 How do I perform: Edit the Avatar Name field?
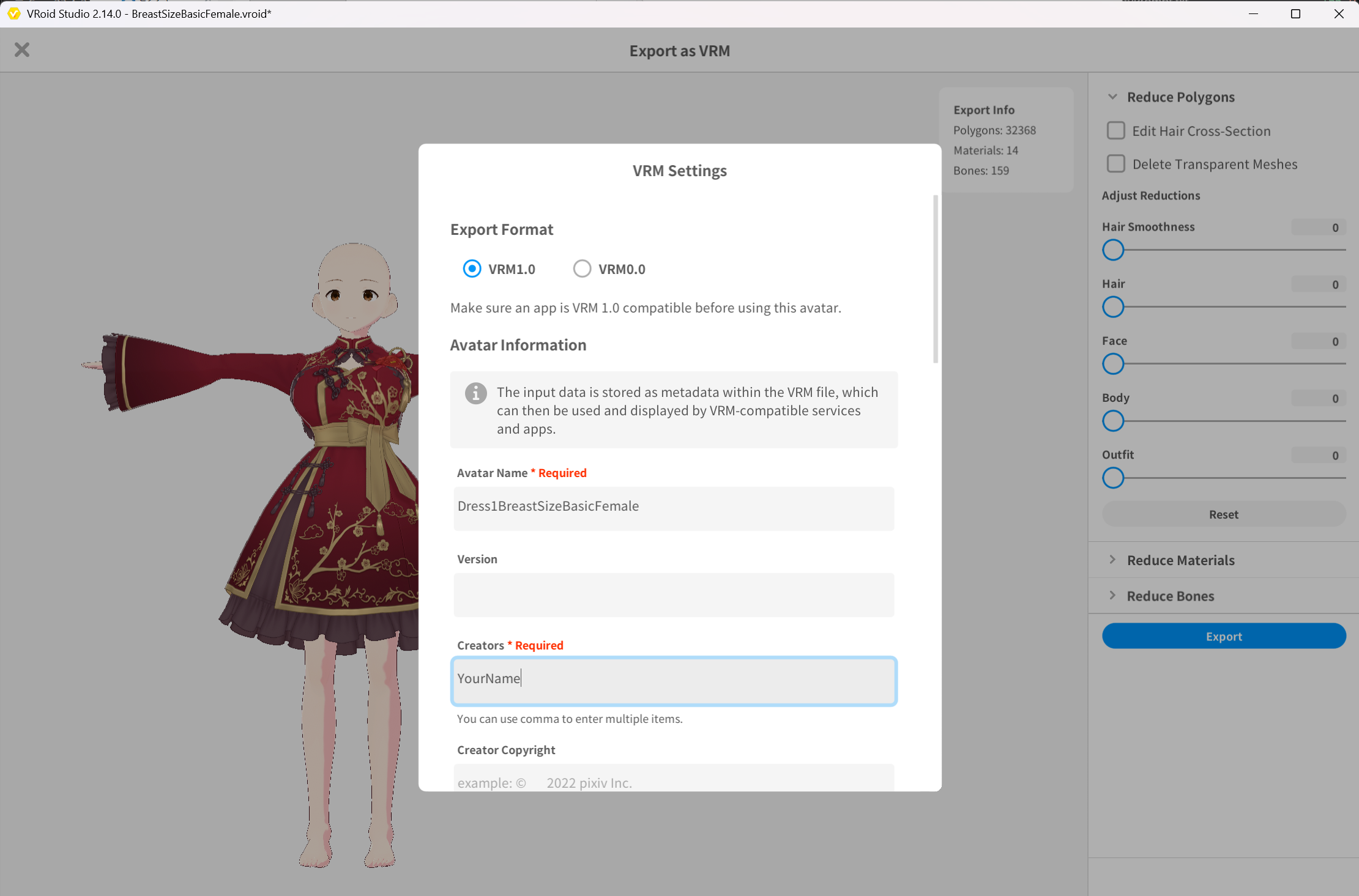(674, 508)
